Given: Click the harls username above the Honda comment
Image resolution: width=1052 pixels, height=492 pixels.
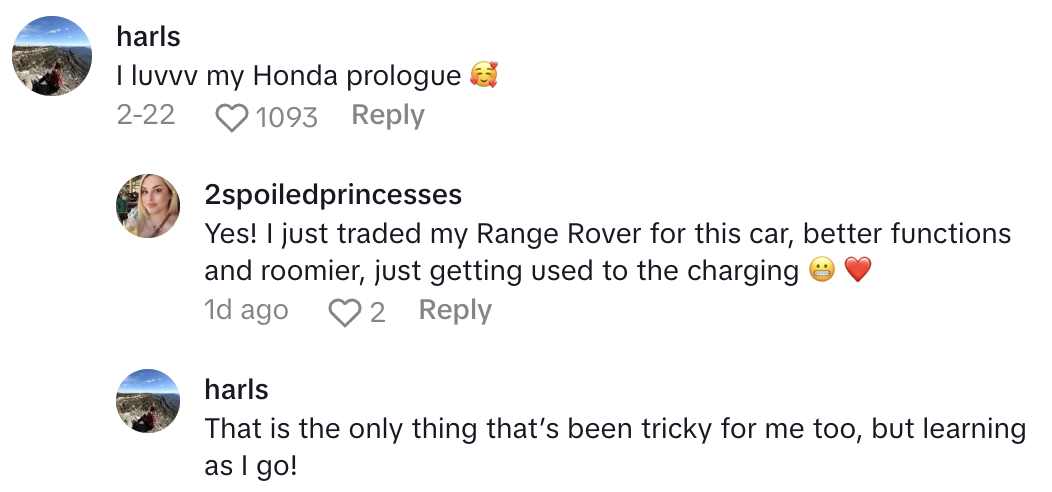Looking at the screenshot, I should point(149,36).
